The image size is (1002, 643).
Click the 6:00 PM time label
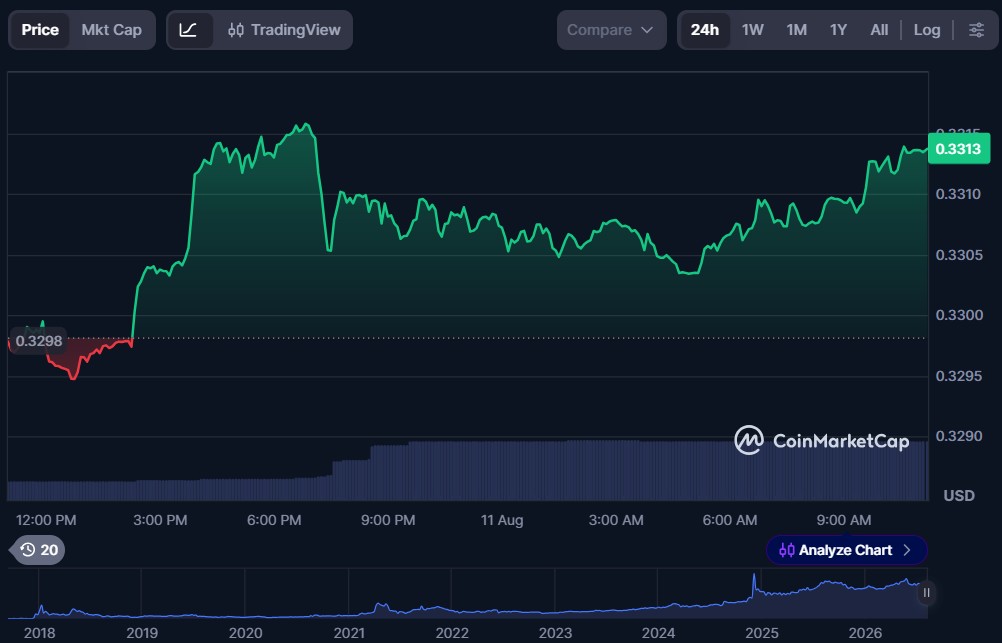click(x=274, y=520)
